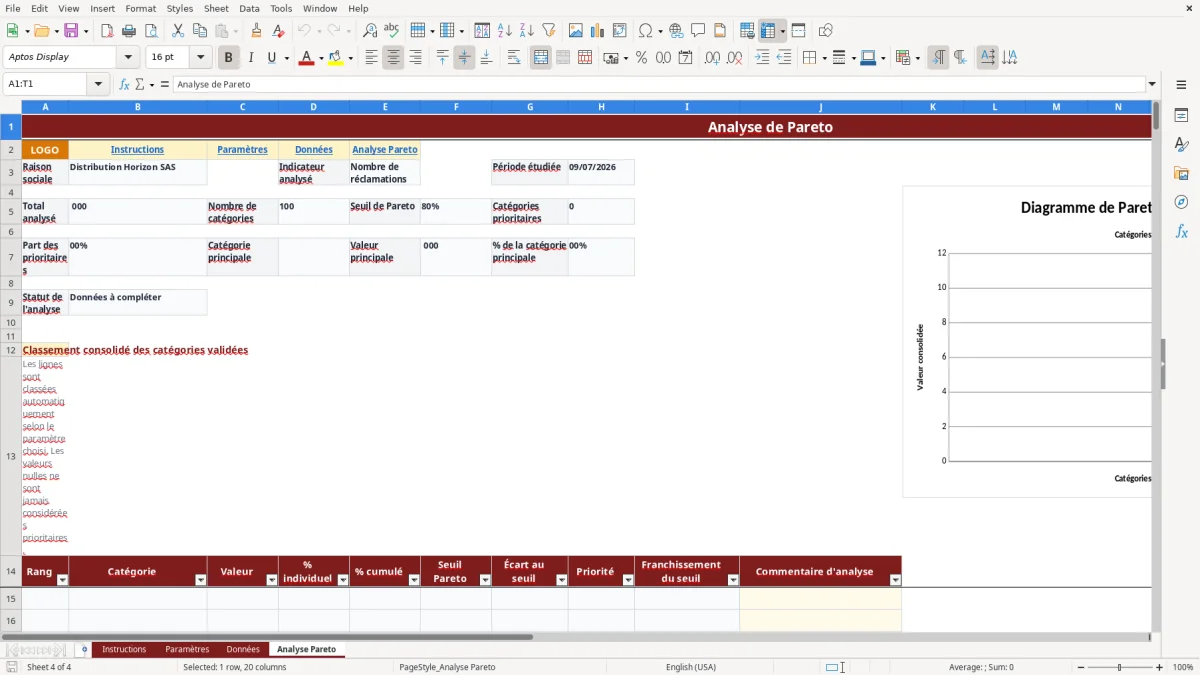Open Borders dropdown arrow

(x=824, y=58)
